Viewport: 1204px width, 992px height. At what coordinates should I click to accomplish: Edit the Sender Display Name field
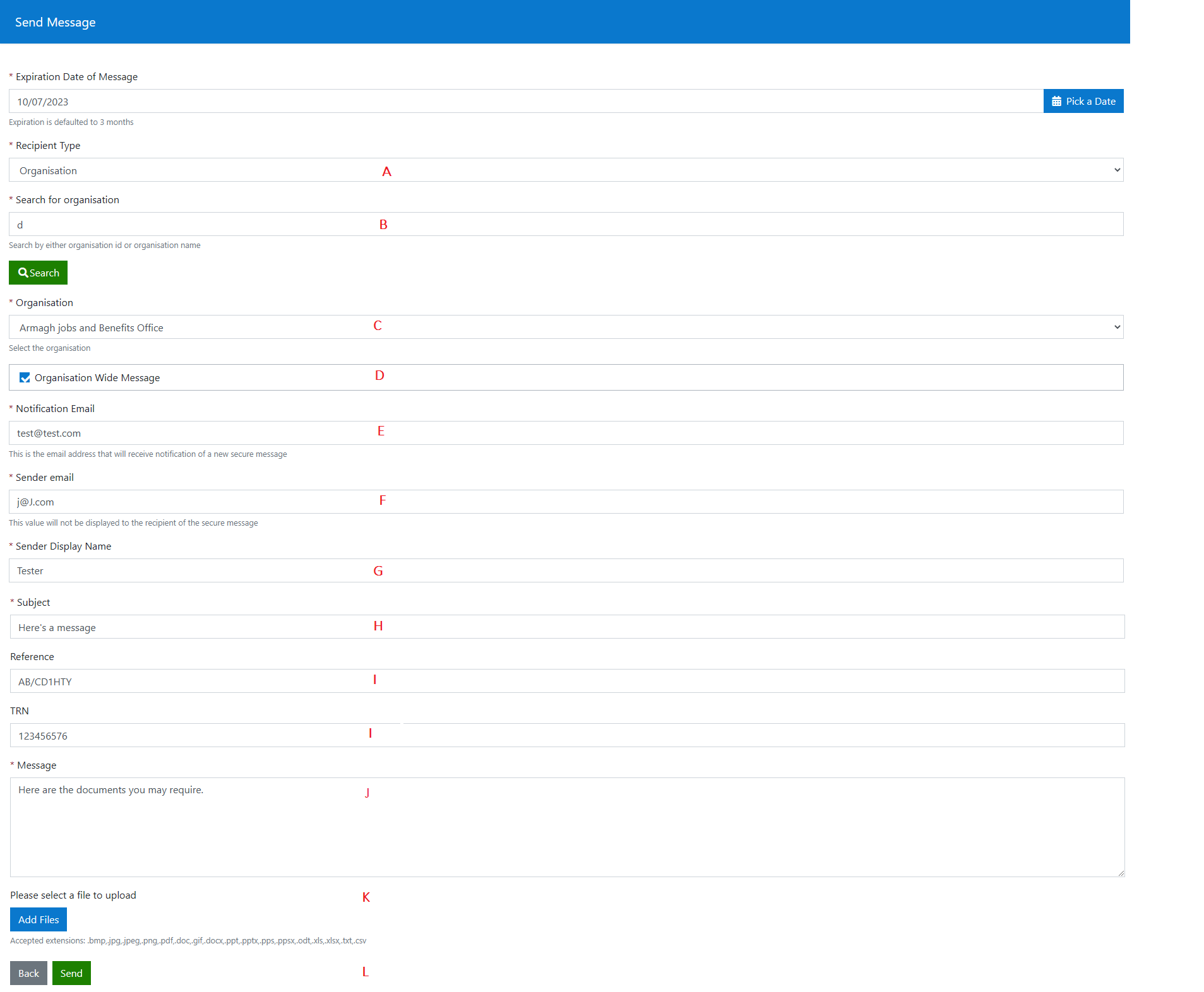click(x=566, y=570)
